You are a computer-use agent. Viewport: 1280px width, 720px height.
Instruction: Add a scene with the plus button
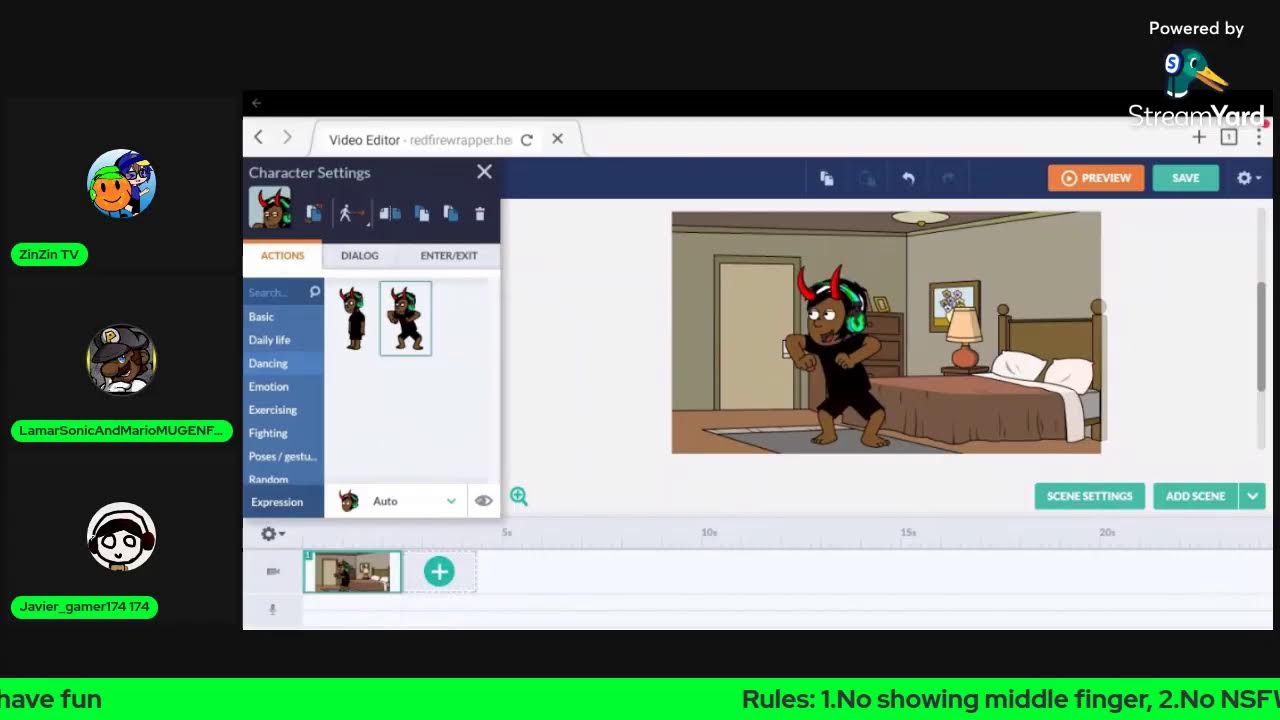[x=439, y=571]
